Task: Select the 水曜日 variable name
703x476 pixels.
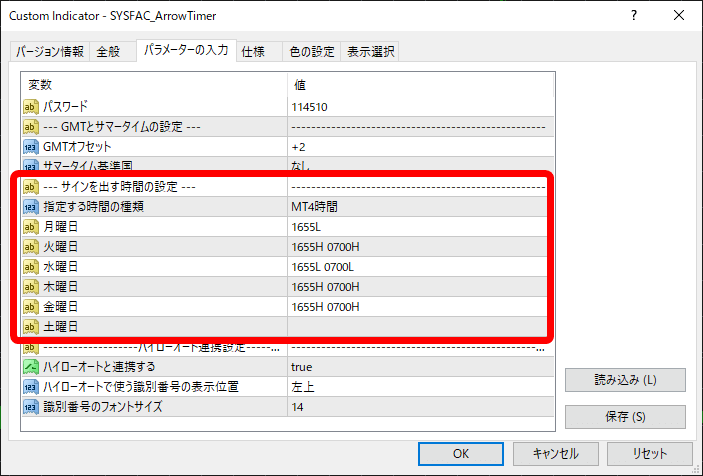Action: click(x=61, y=267)
